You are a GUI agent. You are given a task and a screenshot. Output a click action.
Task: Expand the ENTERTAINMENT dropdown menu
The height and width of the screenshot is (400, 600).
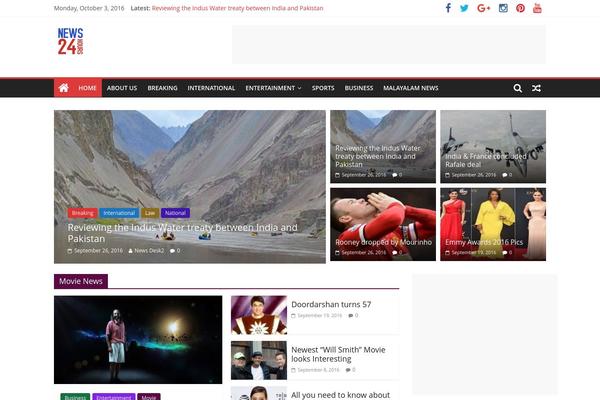click(273, 88)
